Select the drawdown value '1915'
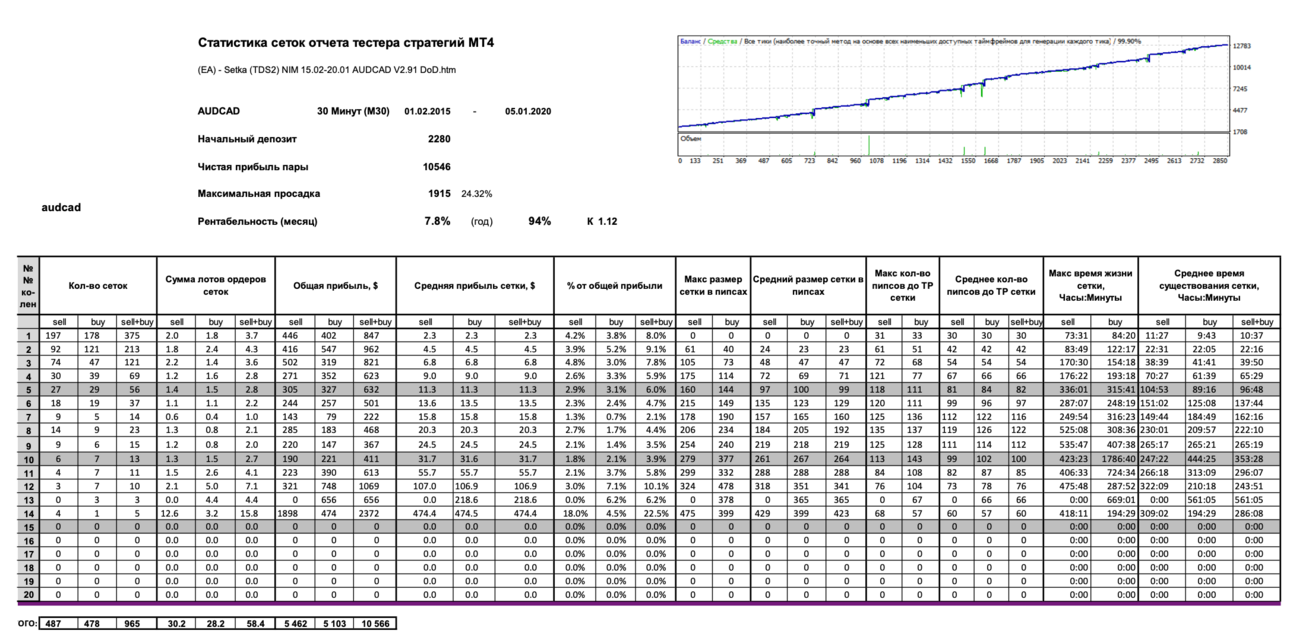Image resolution: width=1290 pixels, height=637 pixels. 439,193
